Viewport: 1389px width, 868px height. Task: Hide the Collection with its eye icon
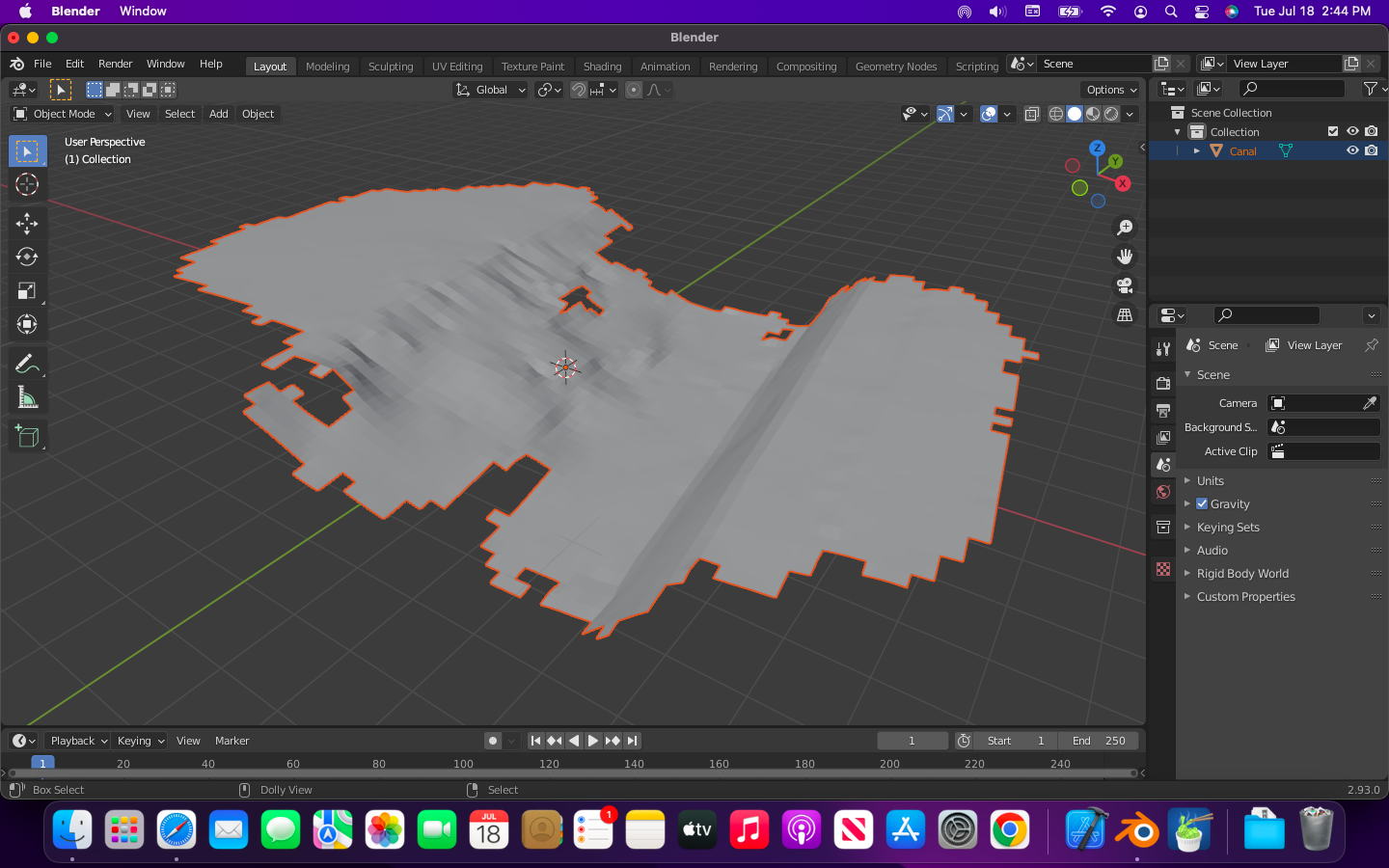(x=1352, y=131)
